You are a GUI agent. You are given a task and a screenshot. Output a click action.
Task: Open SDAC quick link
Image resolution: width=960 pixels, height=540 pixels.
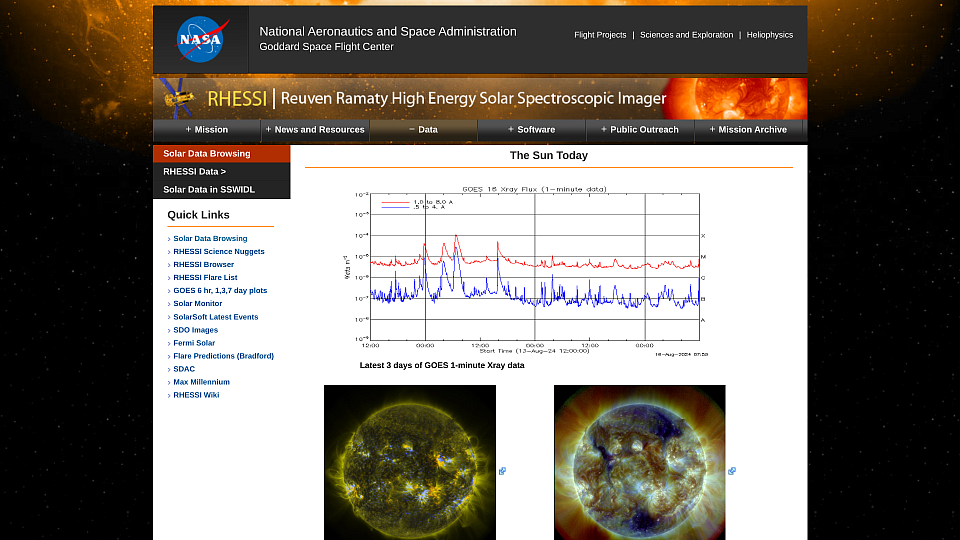(x=184, y=369)
